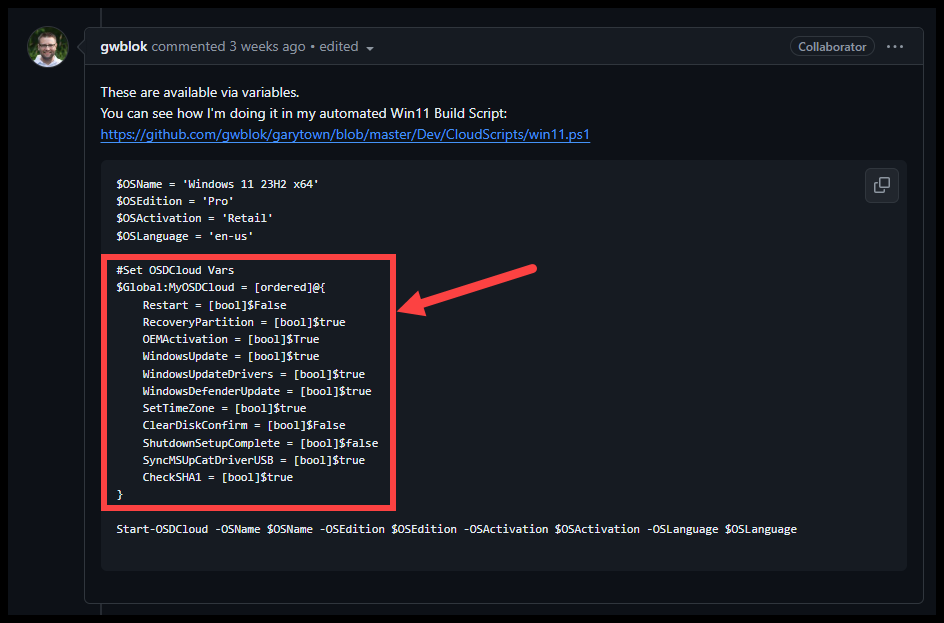Open the win11.ps1 GitHub link
The height and width of the screenshot is (623, 944).
click(x=345, y=134)
